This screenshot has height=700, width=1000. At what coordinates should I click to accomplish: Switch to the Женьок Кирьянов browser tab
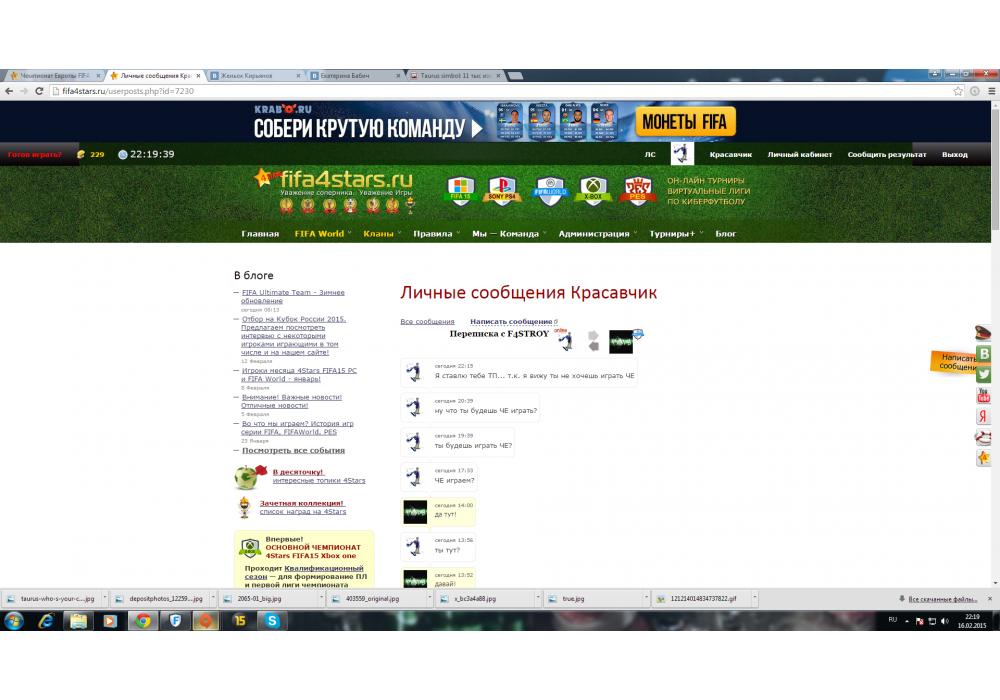click(254, 75)
